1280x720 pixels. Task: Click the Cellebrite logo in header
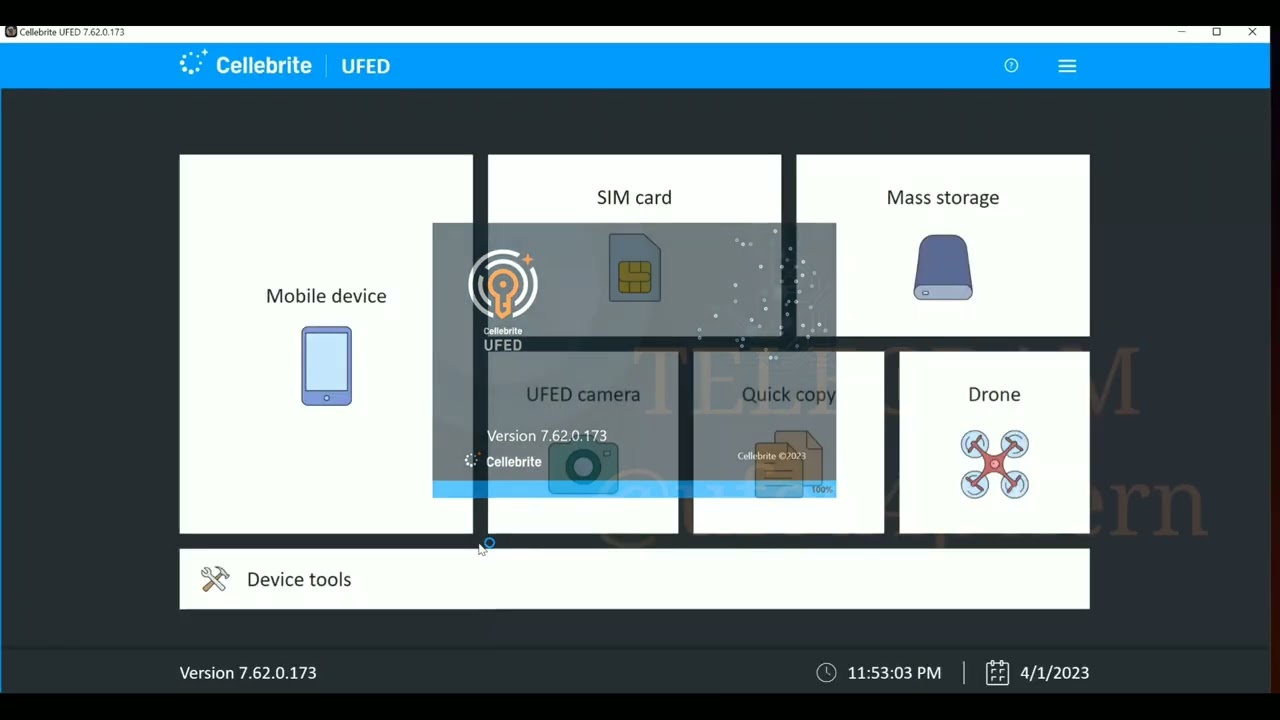[246, 65]
